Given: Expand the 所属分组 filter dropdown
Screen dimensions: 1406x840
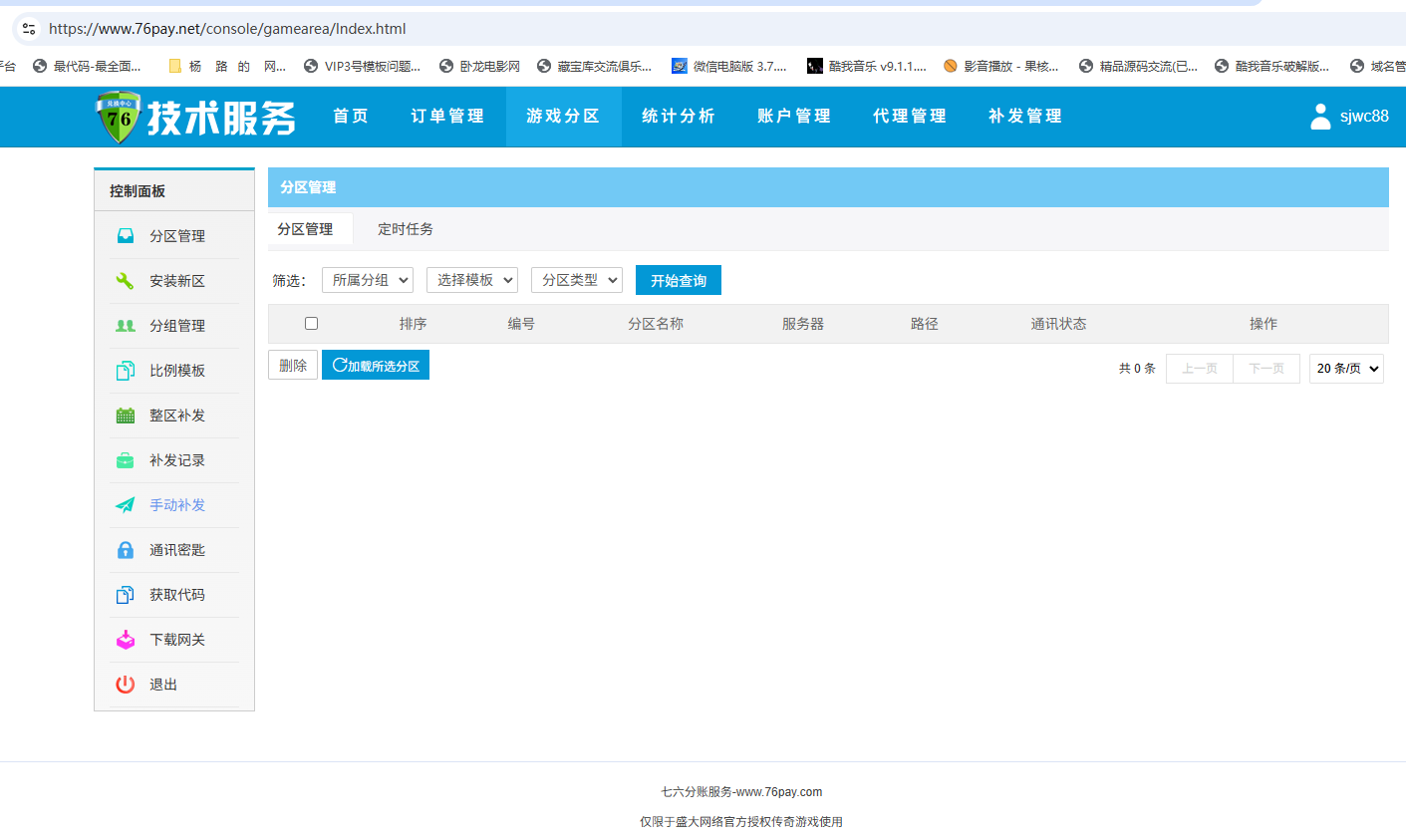Looking at the screenshot, I should click(368, 280).
